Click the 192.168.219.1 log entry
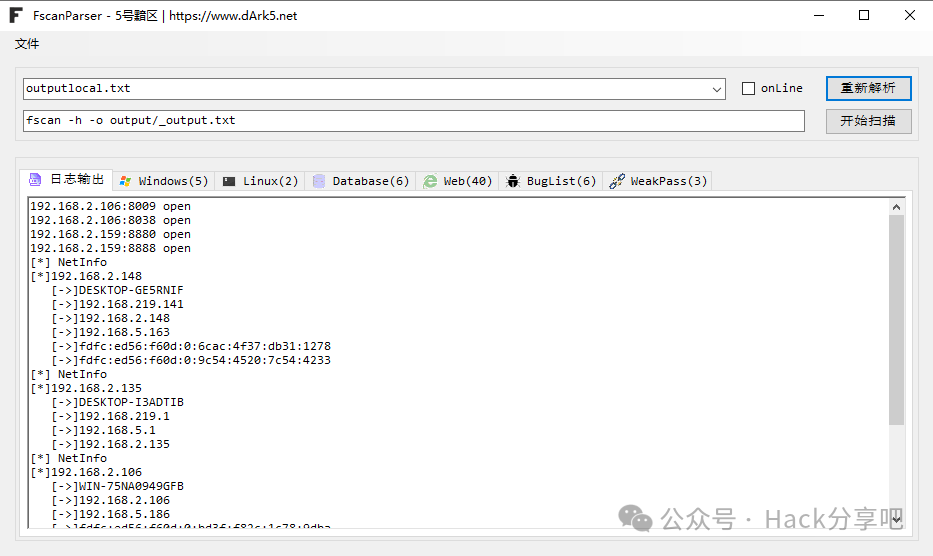Image resolution: width=933 pixels, height=556 pixels. pyautogui.click(x=111, y=416)
